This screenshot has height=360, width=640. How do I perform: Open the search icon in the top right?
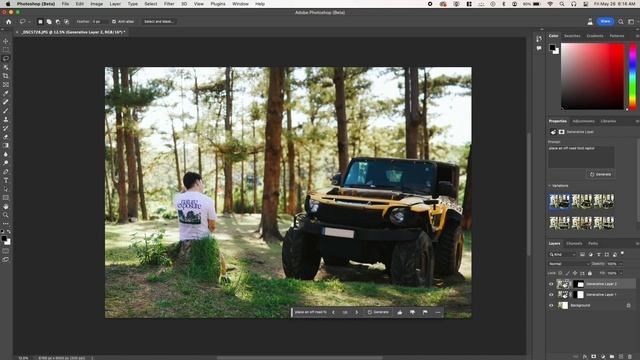[621, 22]
